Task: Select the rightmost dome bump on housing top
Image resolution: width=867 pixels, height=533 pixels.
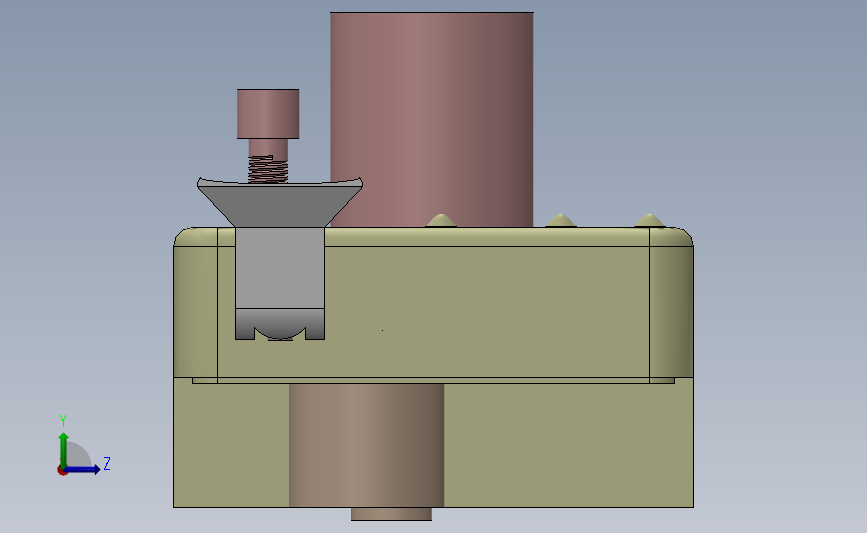Action: [x=650, y=221]
